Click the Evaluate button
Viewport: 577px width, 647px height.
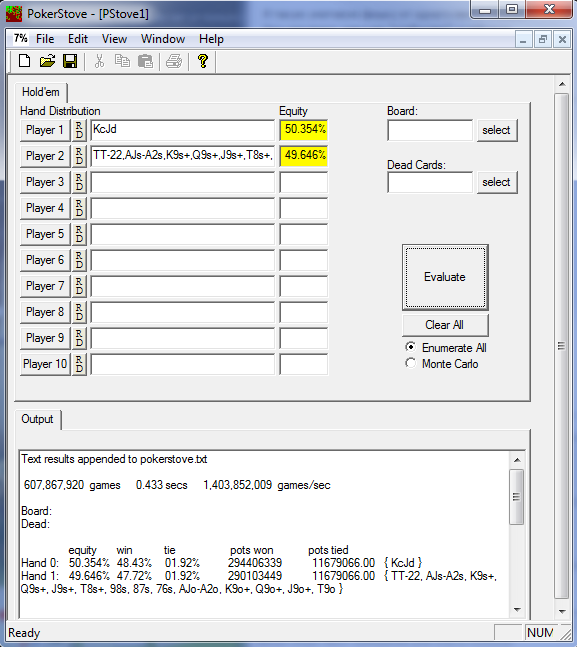(445, 277)
